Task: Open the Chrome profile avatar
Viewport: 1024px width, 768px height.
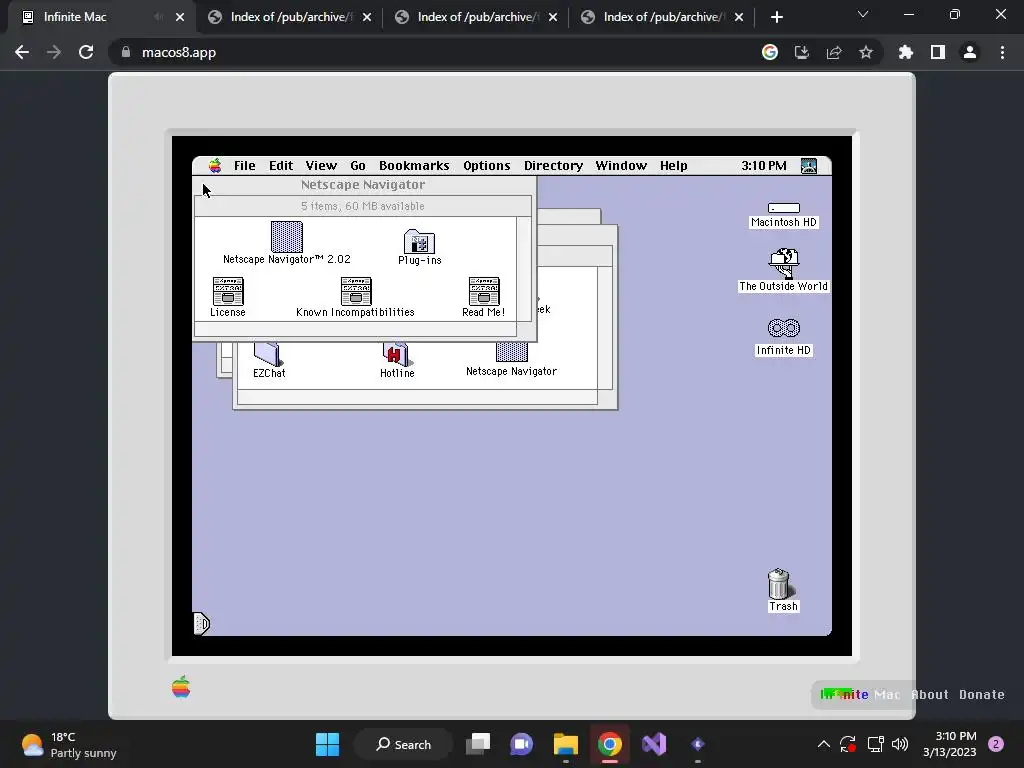Action: (970, 52)
